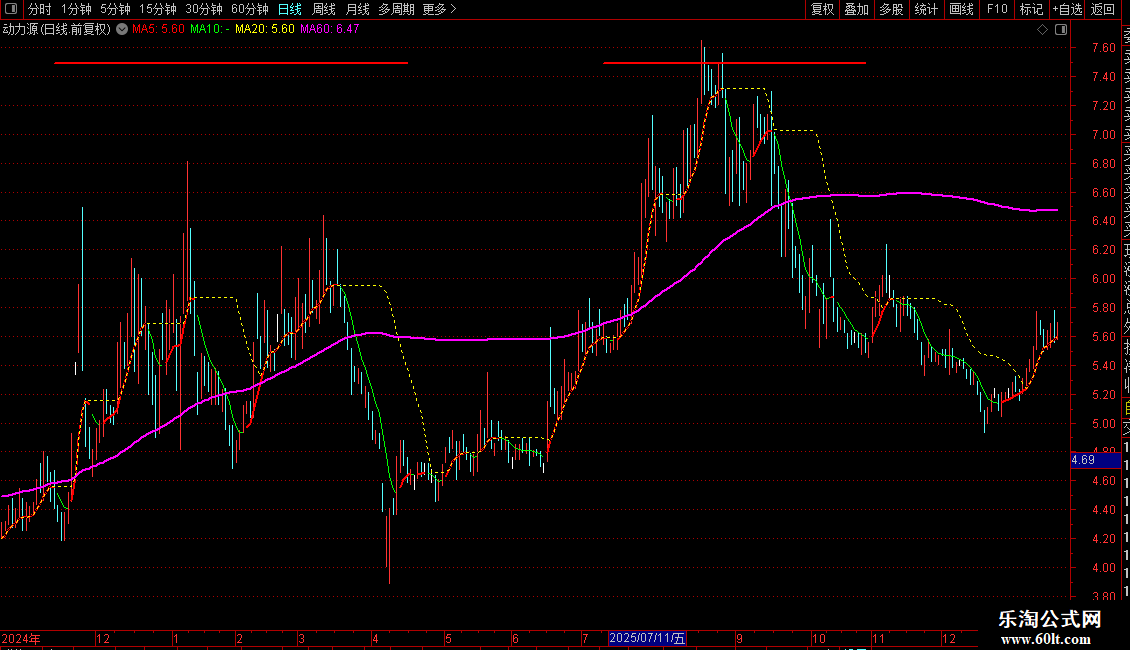This screenshot has width=1130, height=650.
Task: Click the 叠加 overlay button
Action: coord(857,9)
